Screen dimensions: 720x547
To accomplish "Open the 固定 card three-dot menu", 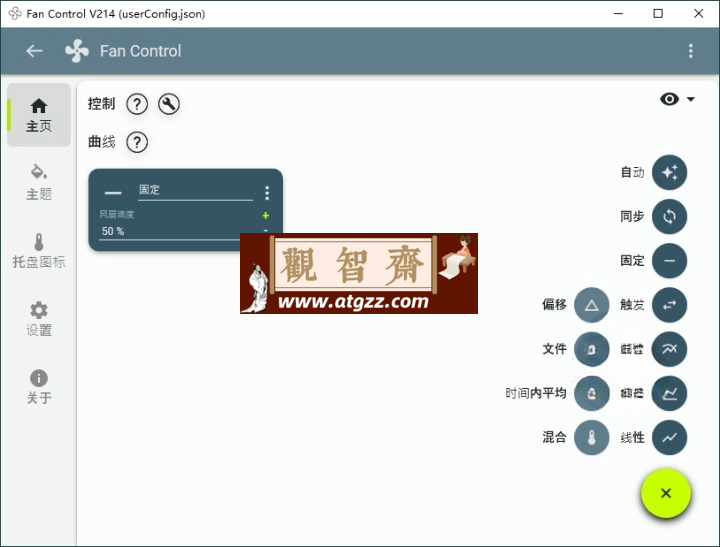I will pos(267,193).
